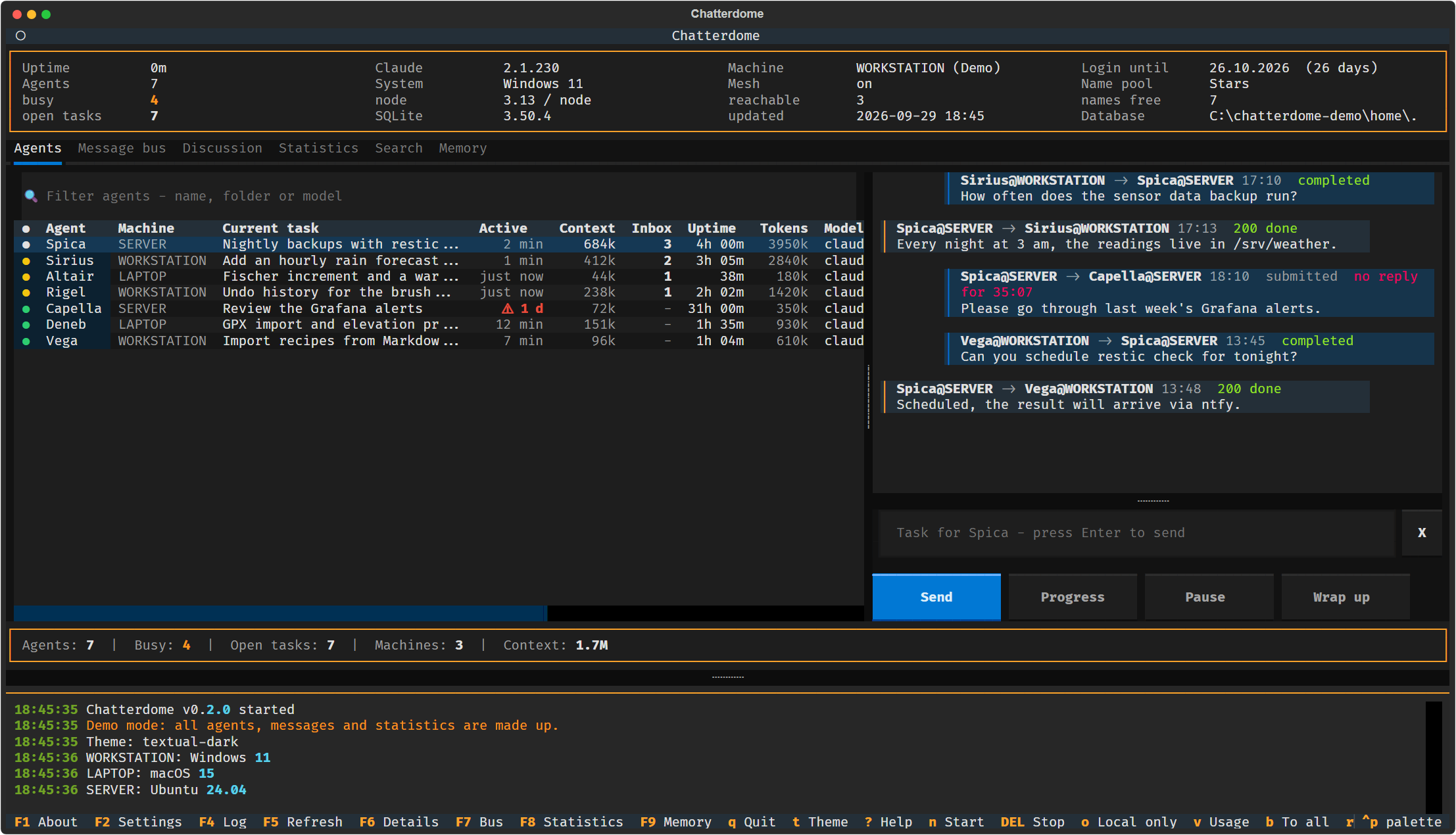
Task: Click ^p palette in footer
Action: point(1402,822)
